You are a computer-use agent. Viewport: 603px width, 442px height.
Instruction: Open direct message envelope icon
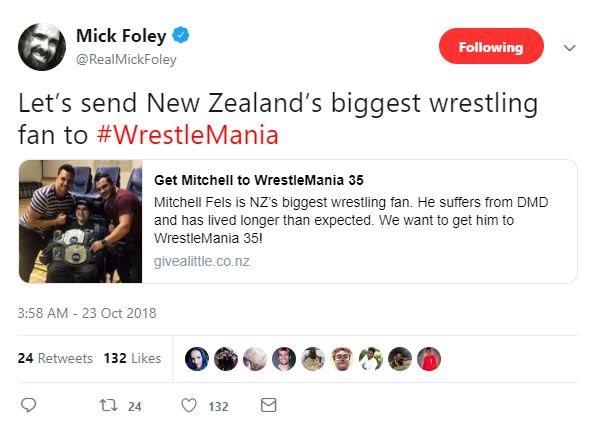tap(268, 406)
